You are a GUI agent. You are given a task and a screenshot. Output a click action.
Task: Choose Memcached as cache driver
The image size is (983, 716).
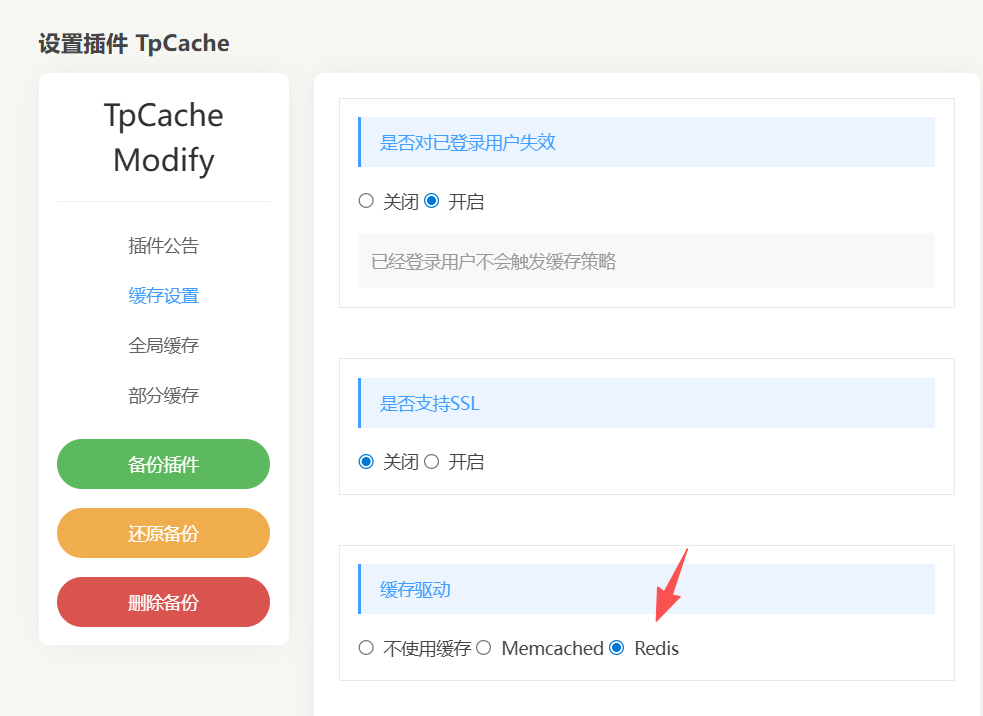[x=483, y=648]
